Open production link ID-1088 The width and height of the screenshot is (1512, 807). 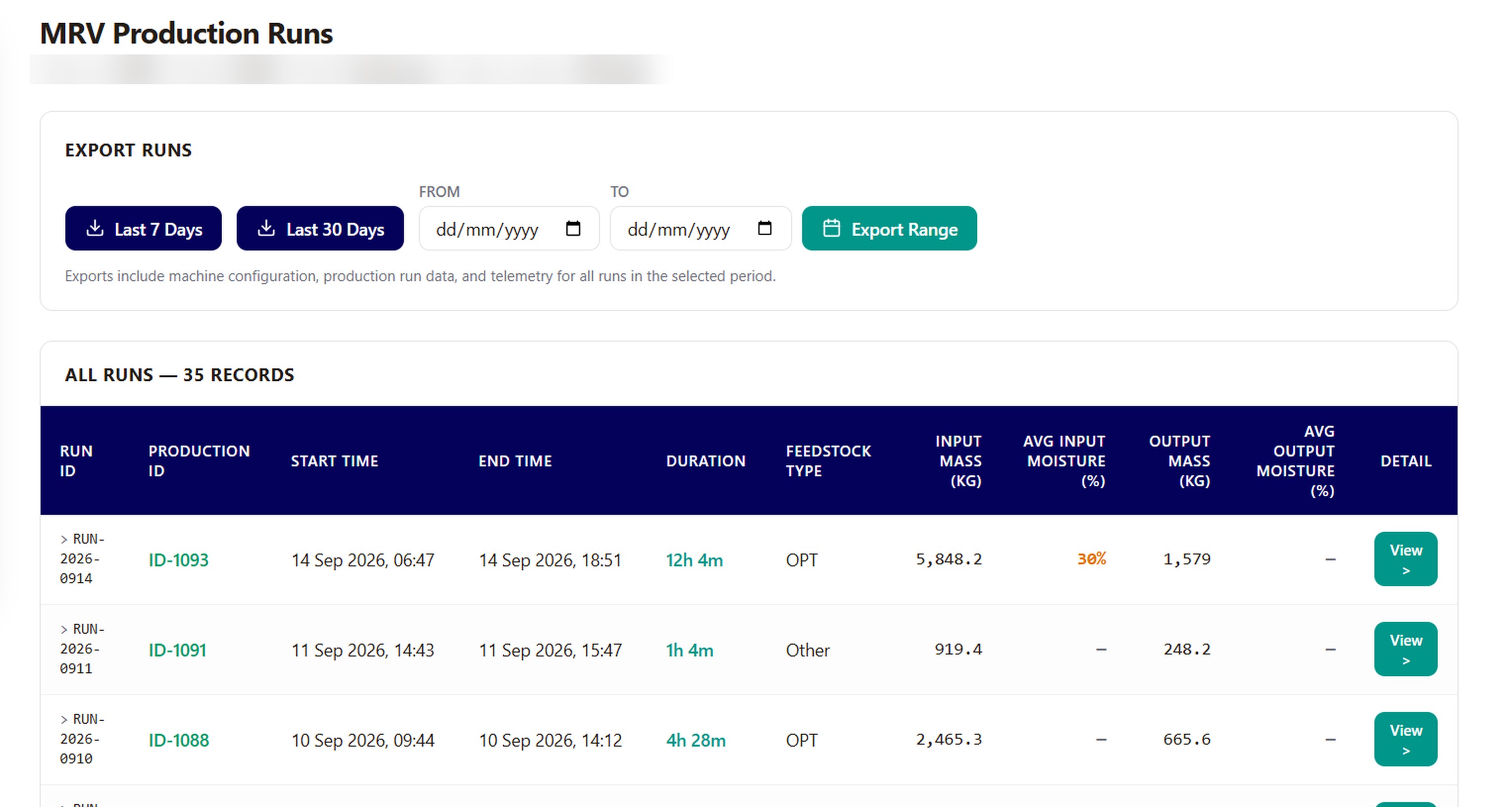click(x=178, y=740)
